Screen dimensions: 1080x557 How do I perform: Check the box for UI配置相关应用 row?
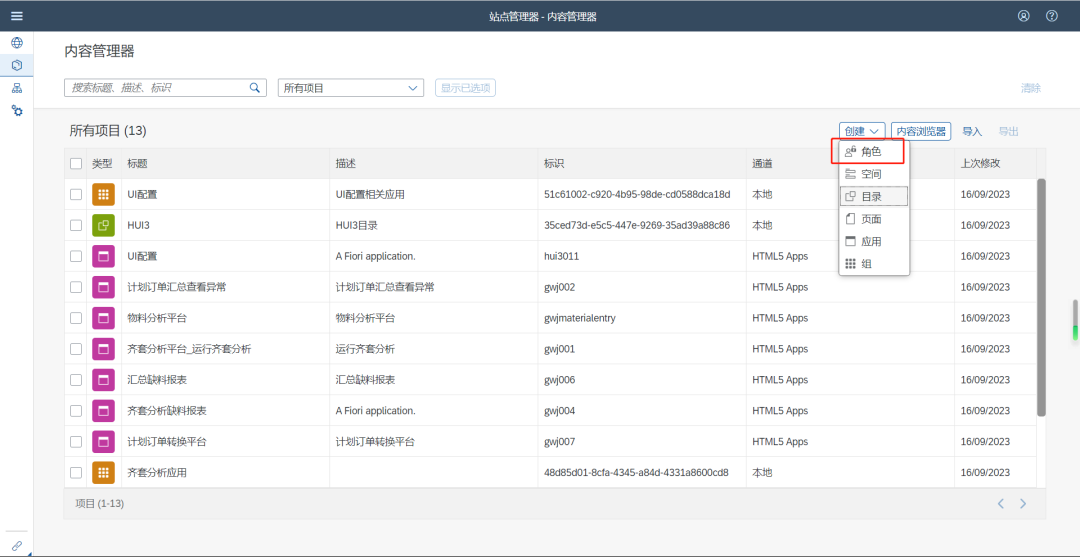[x=76, y=195]
